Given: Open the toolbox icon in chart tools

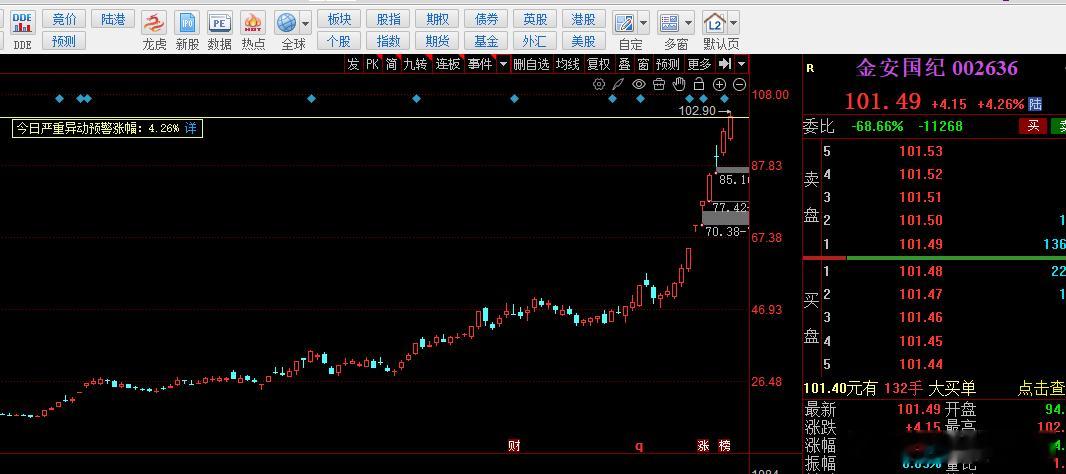Looking at the screenshot, I should (658, 84).
